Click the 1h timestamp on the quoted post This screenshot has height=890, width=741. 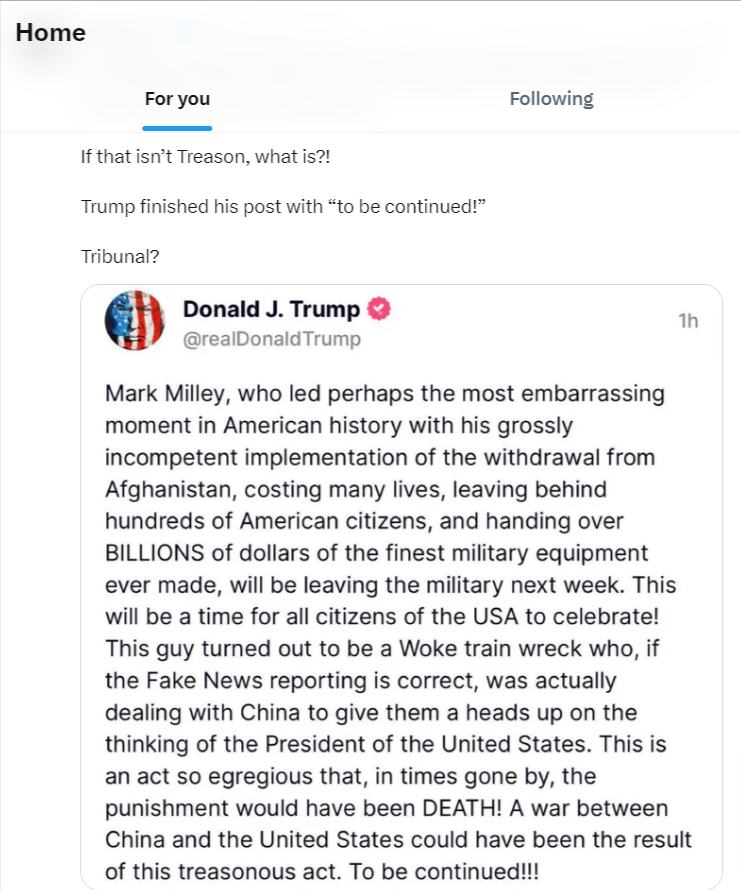688,320
